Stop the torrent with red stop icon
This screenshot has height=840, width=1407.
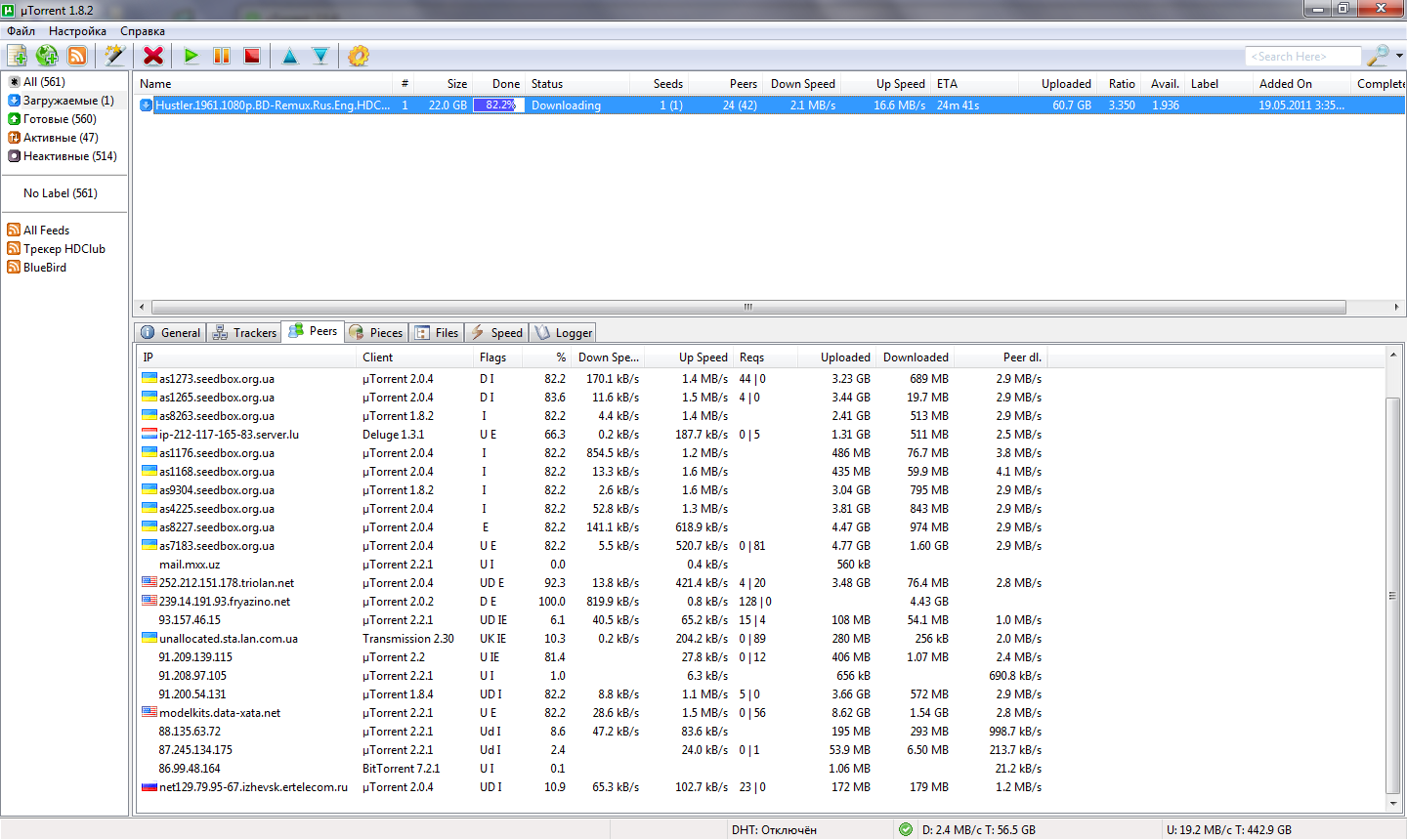[252, 56]
